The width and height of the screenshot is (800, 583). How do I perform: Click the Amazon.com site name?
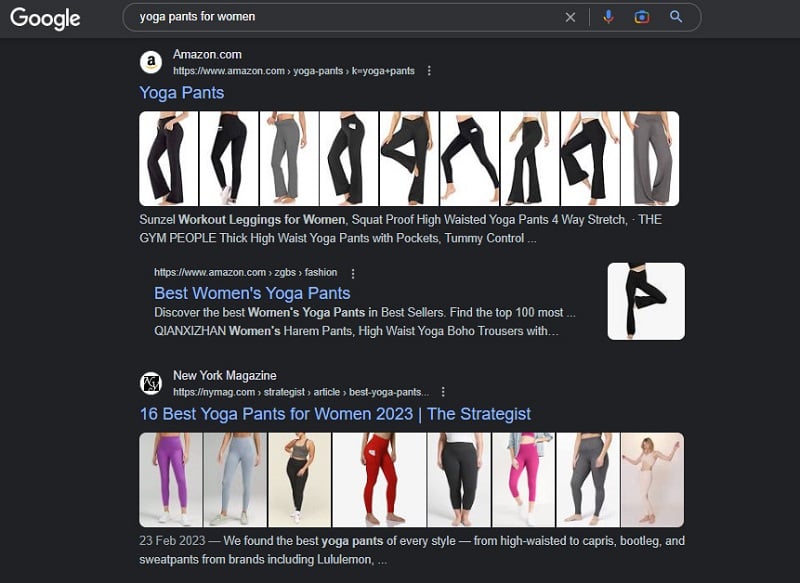click(207, 55)
